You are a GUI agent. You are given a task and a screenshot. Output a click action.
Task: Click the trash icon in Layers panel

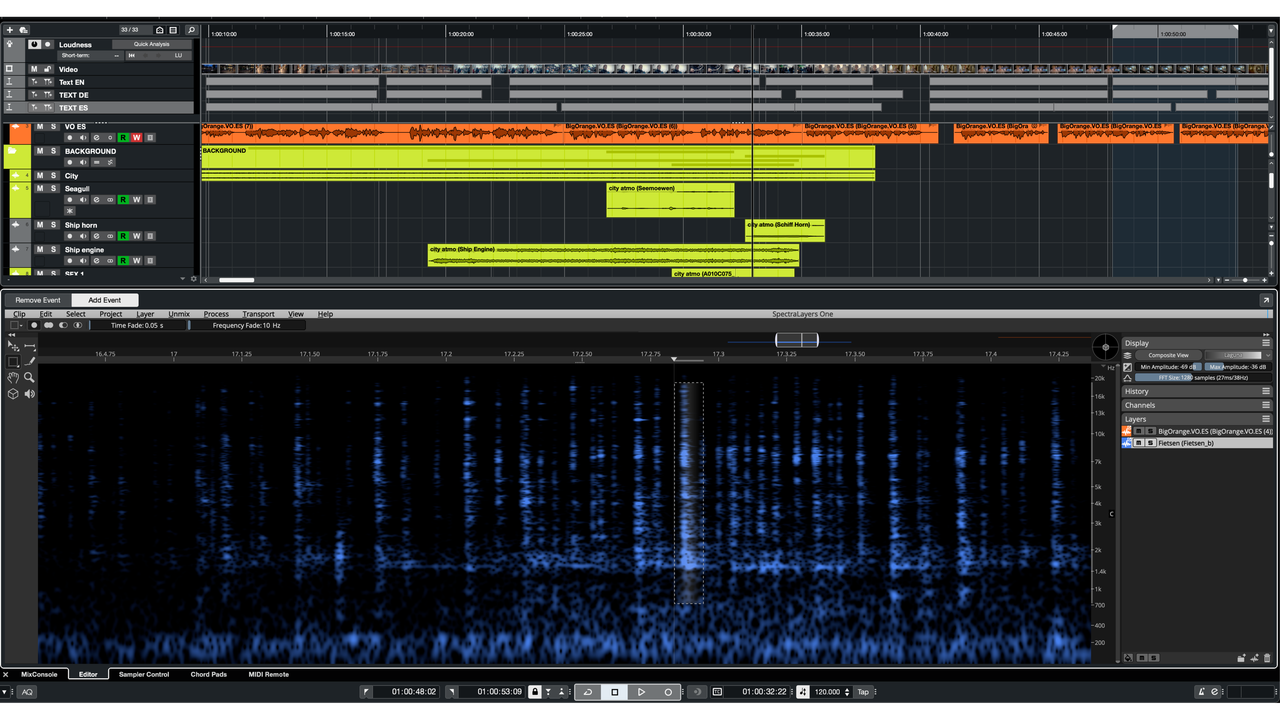tap(1267, 658)
